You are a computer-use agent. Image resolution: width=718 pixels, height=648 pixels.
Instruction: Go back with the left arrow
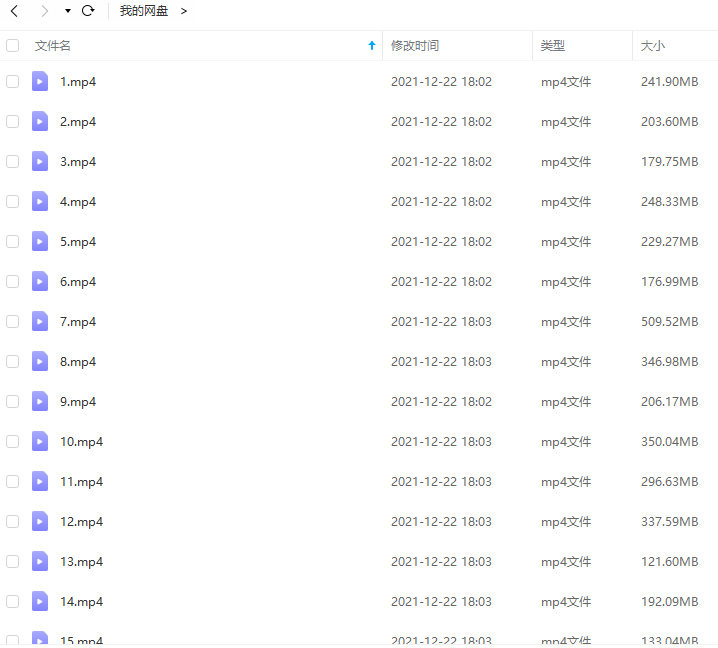click(x=15, y=11)
